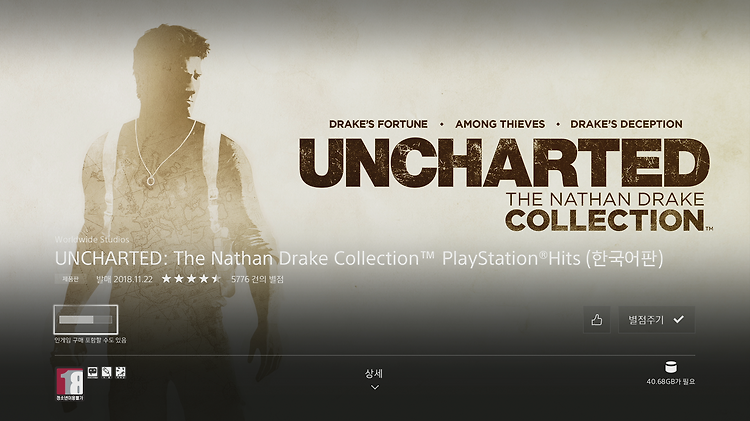
Task: Select the highlighted download progress button
Action: pyautogui.click(x=86, y=319)
